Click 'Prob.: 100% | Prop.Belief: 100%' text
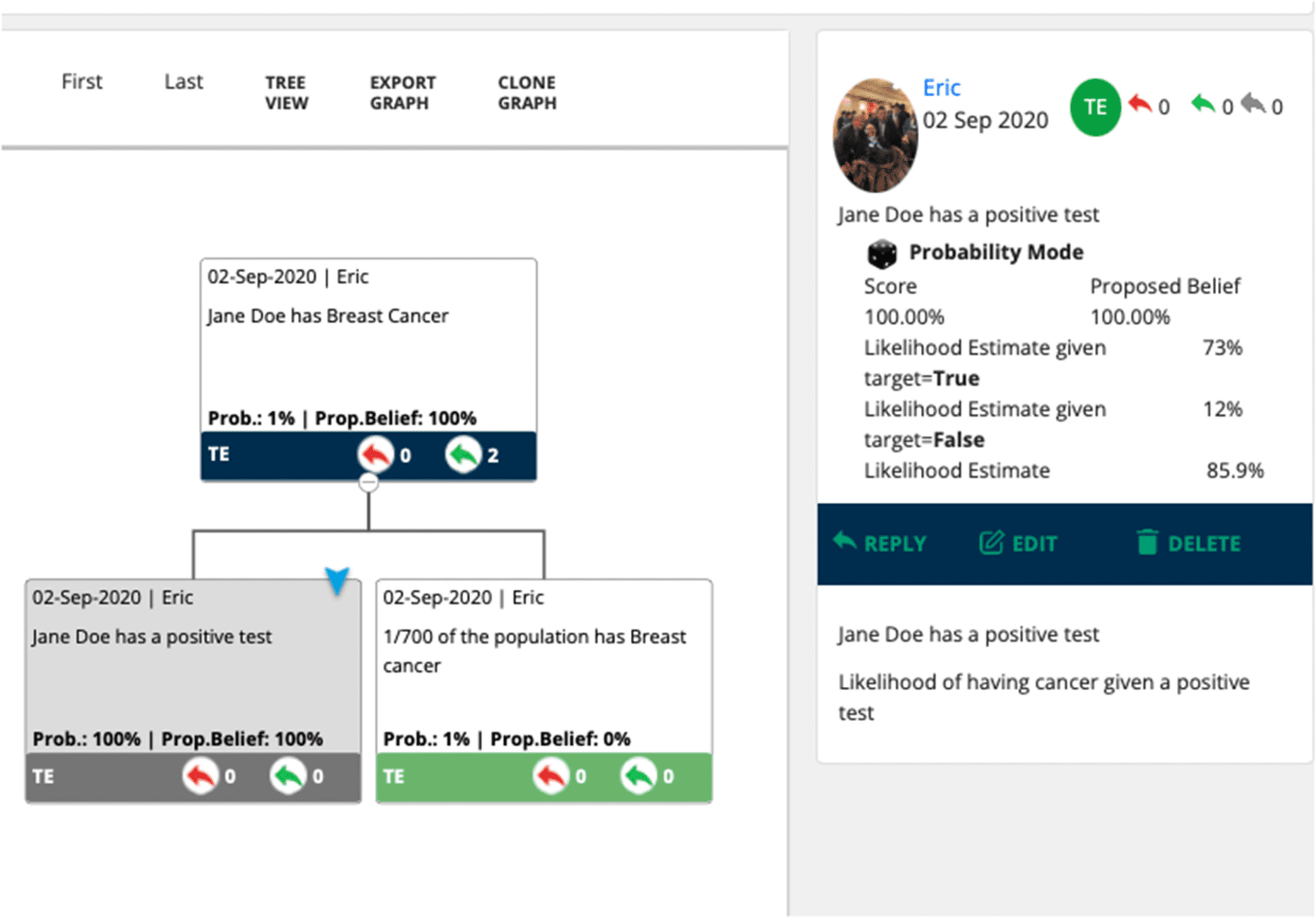Image resolution: width=1316 pixels, height=918 pixels. [x=178, y=739]
